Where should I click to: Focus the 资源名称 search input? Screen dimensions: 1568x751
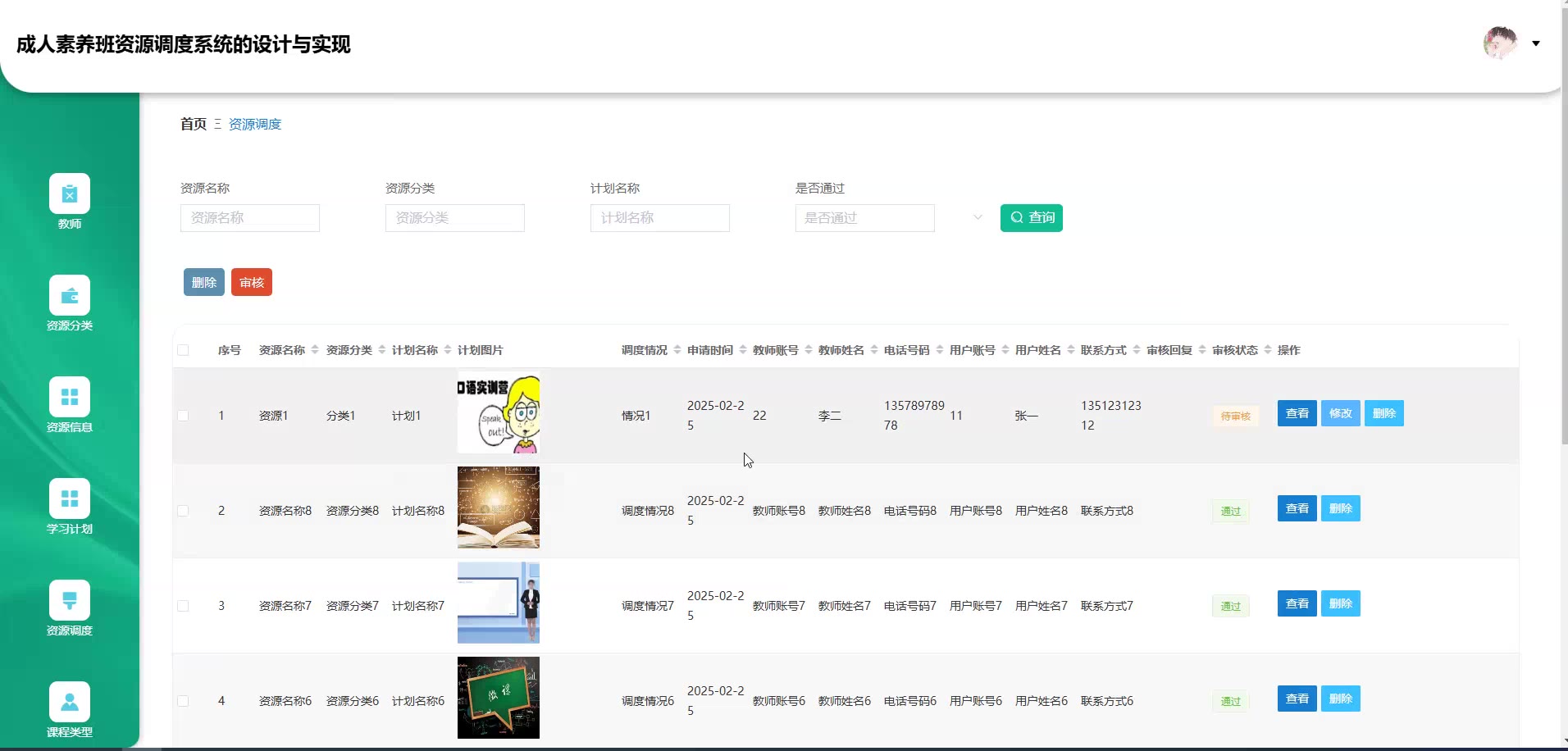[x=250, y=218]
